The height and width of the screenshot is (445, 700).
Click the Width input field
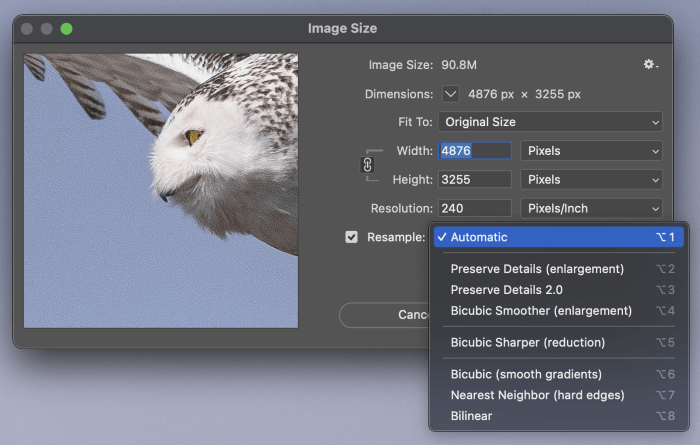pyautogui.click(x=475, y=151)
